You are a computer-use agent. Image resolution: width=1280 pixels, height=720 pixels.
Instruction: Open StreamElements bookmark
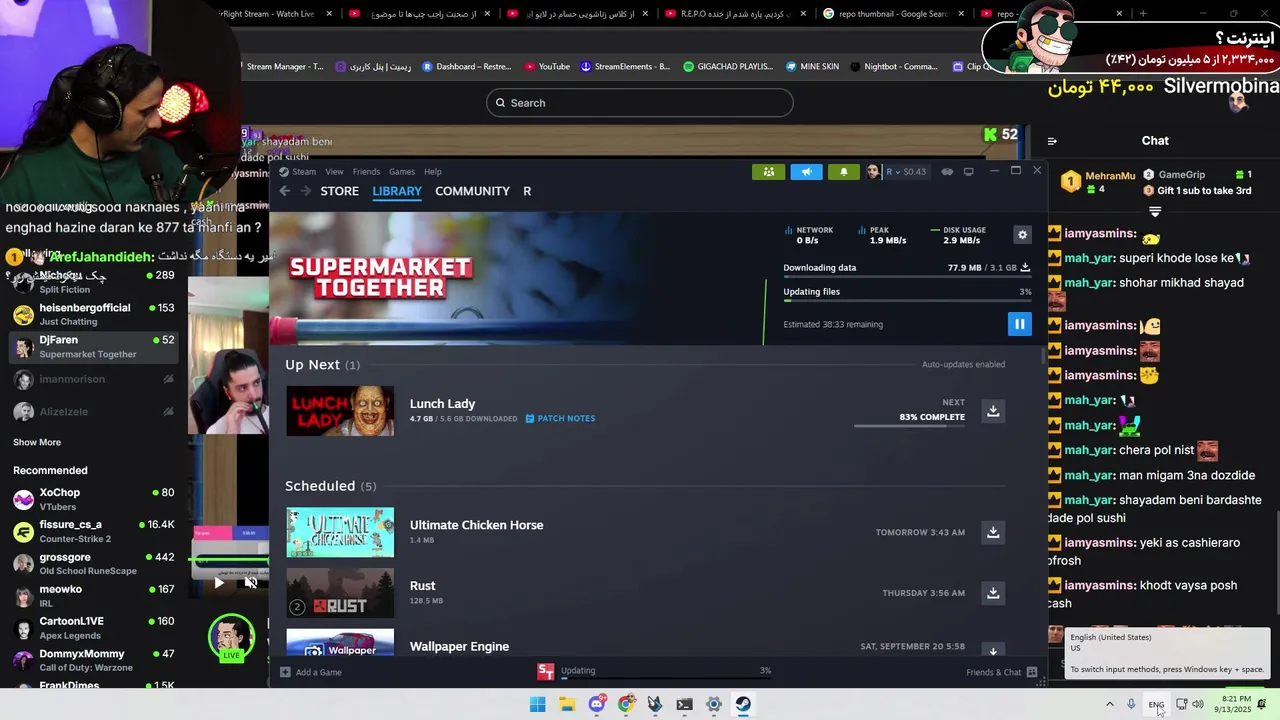(625, 67)
